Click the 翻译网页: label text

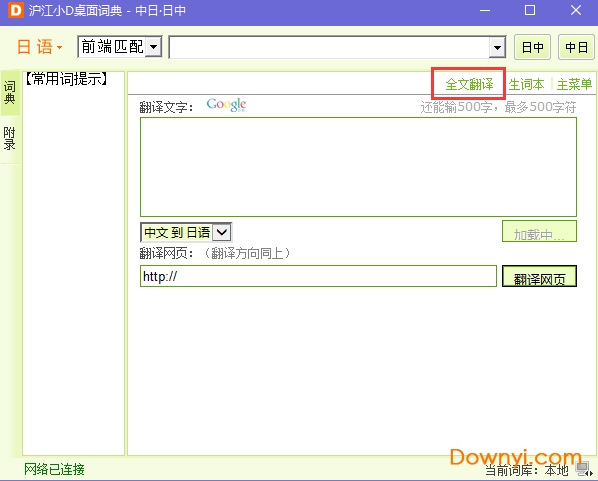coord(167,253)
